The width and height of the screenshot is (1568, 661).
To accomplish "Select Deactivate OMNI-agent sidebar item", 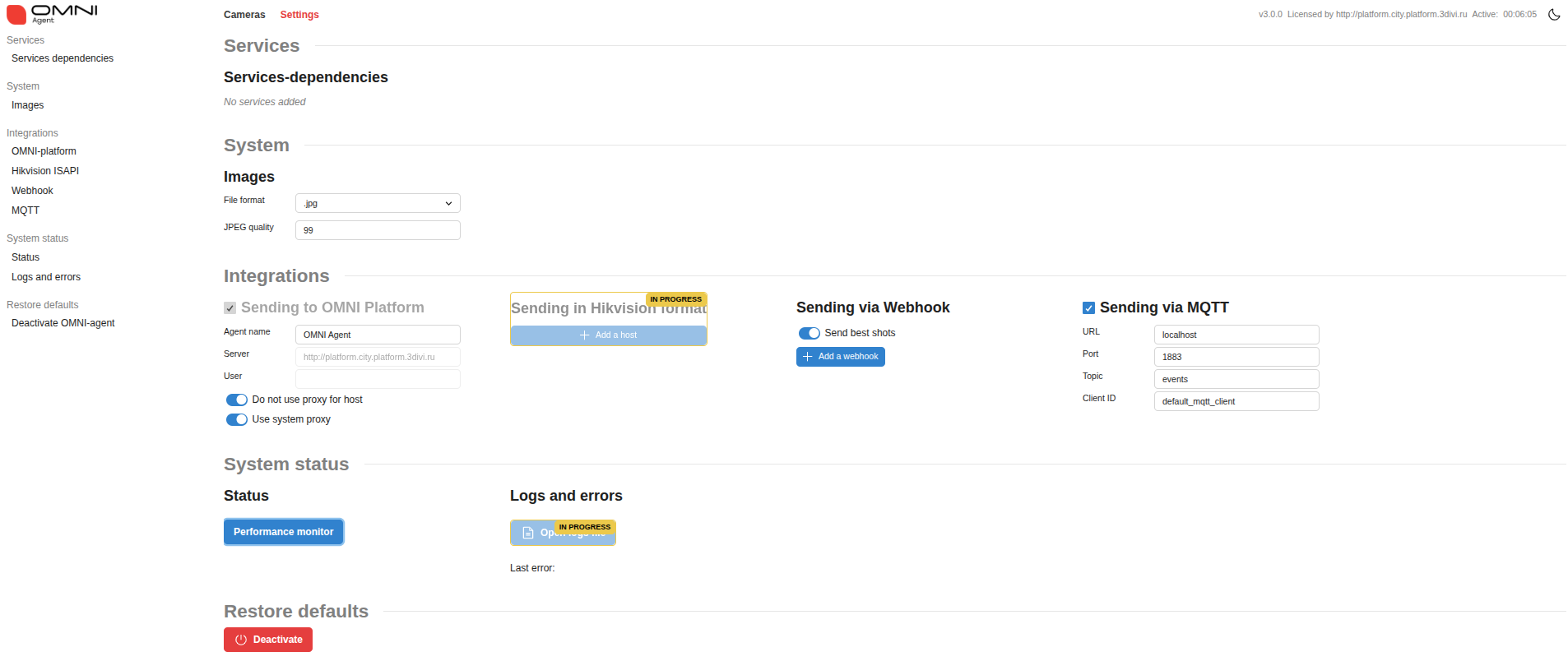I will click(63, 323).
